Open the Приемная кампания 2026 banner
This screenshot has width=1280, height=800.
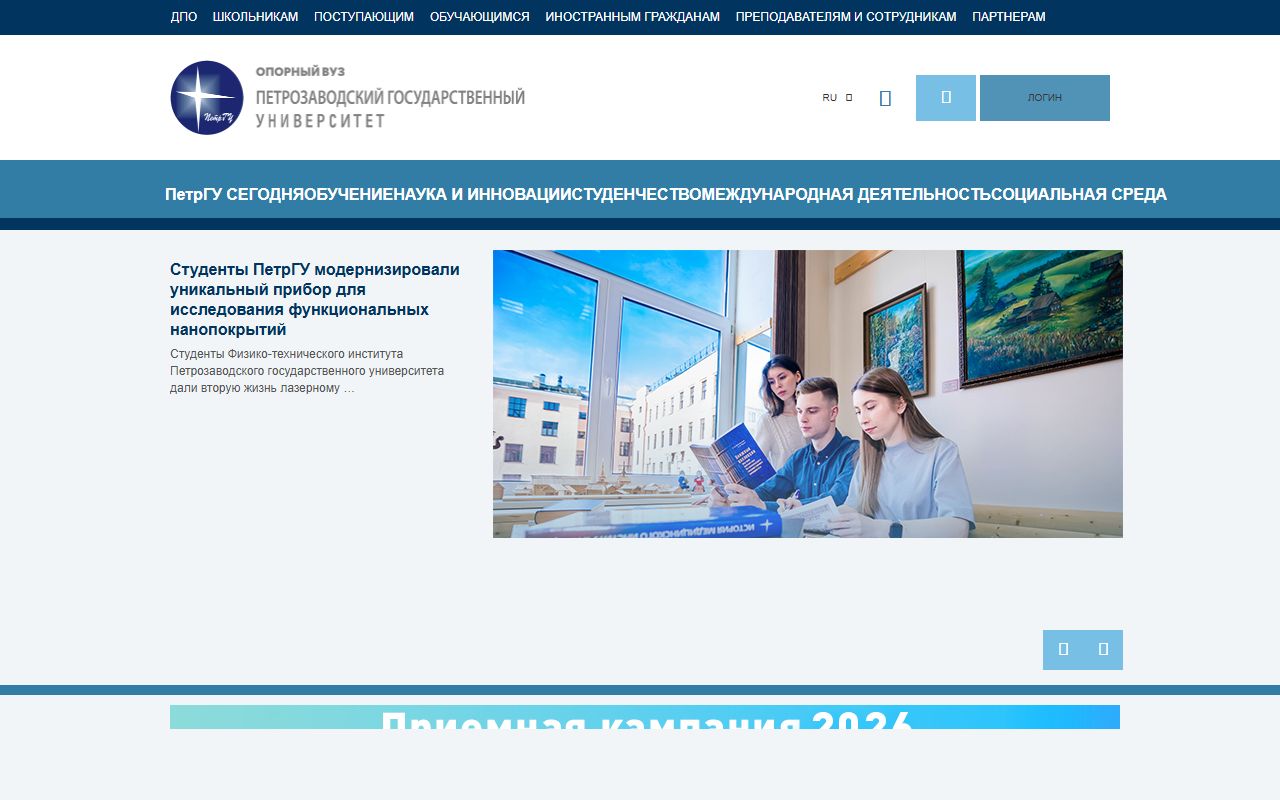click(645, 717)
